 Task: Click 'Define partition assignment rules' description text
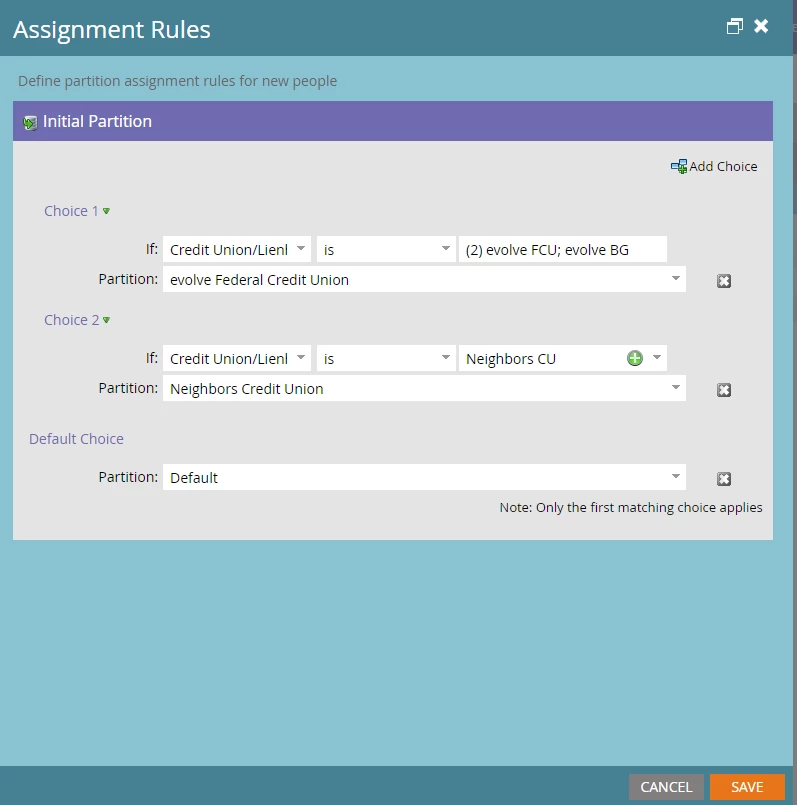pyautogui.click(x=177, y=81)
